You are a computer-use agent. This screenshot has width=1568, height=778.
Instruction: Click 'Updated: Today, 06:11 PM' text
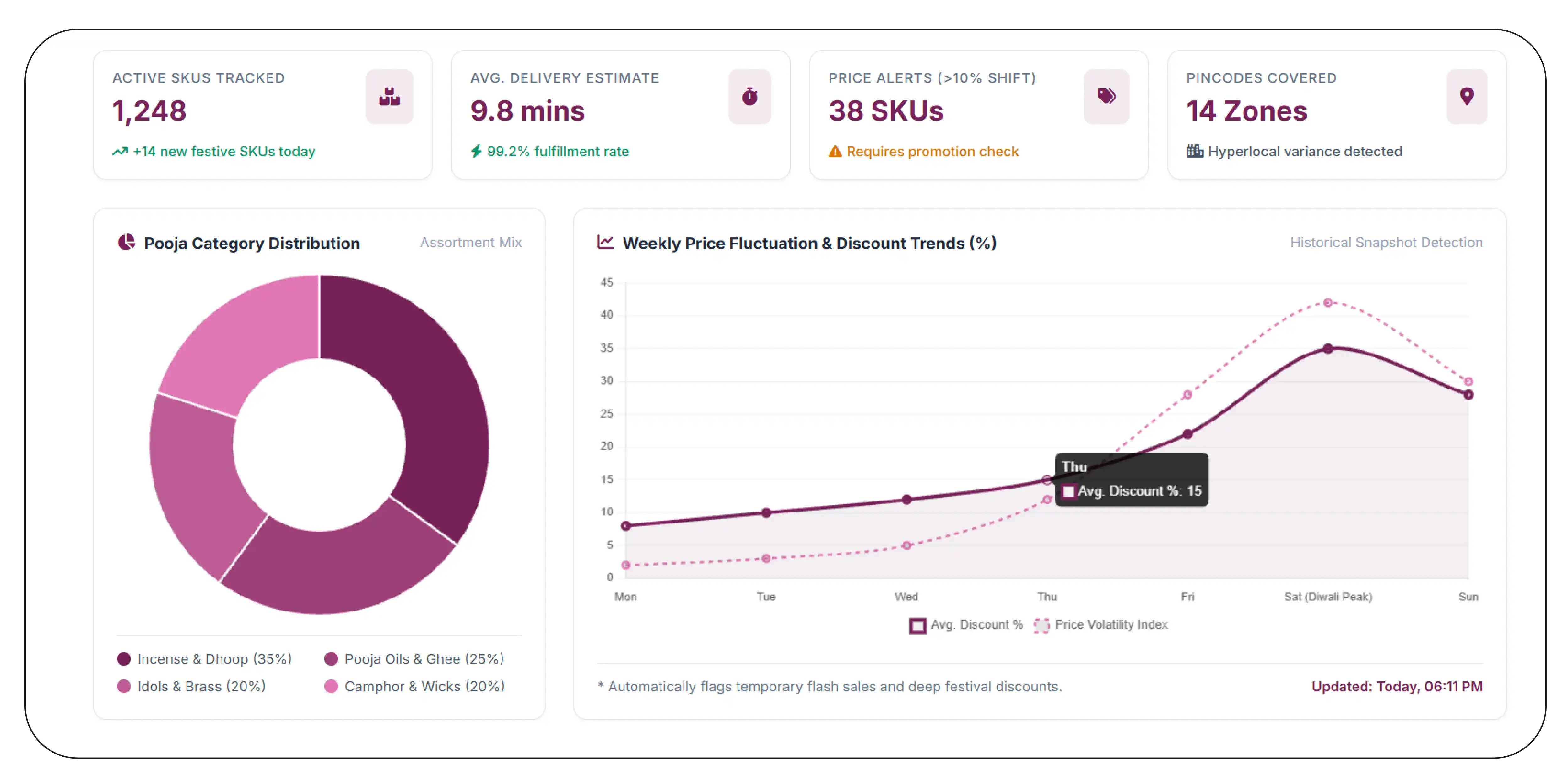point(1397,686)
